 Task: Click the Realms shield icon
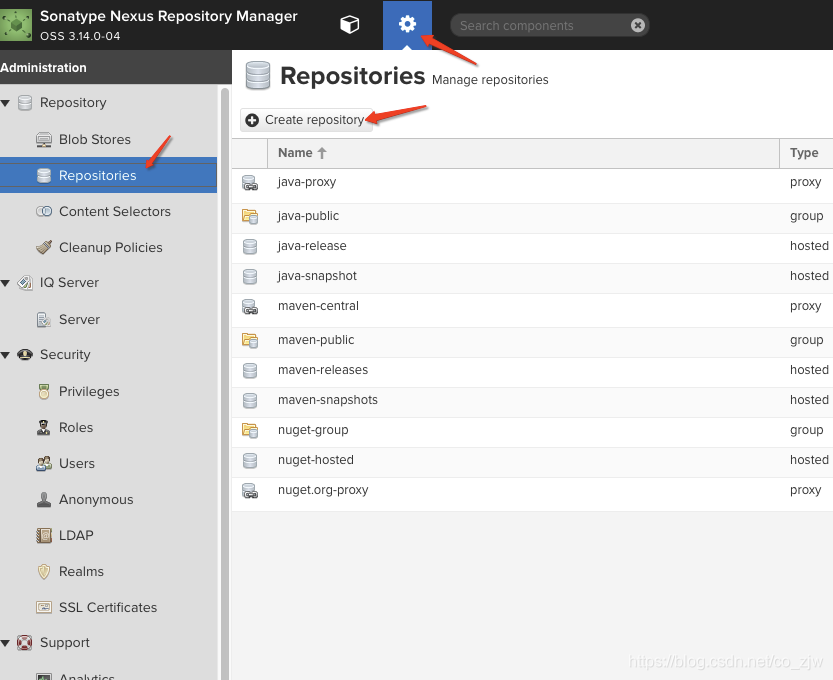point(44,572)
